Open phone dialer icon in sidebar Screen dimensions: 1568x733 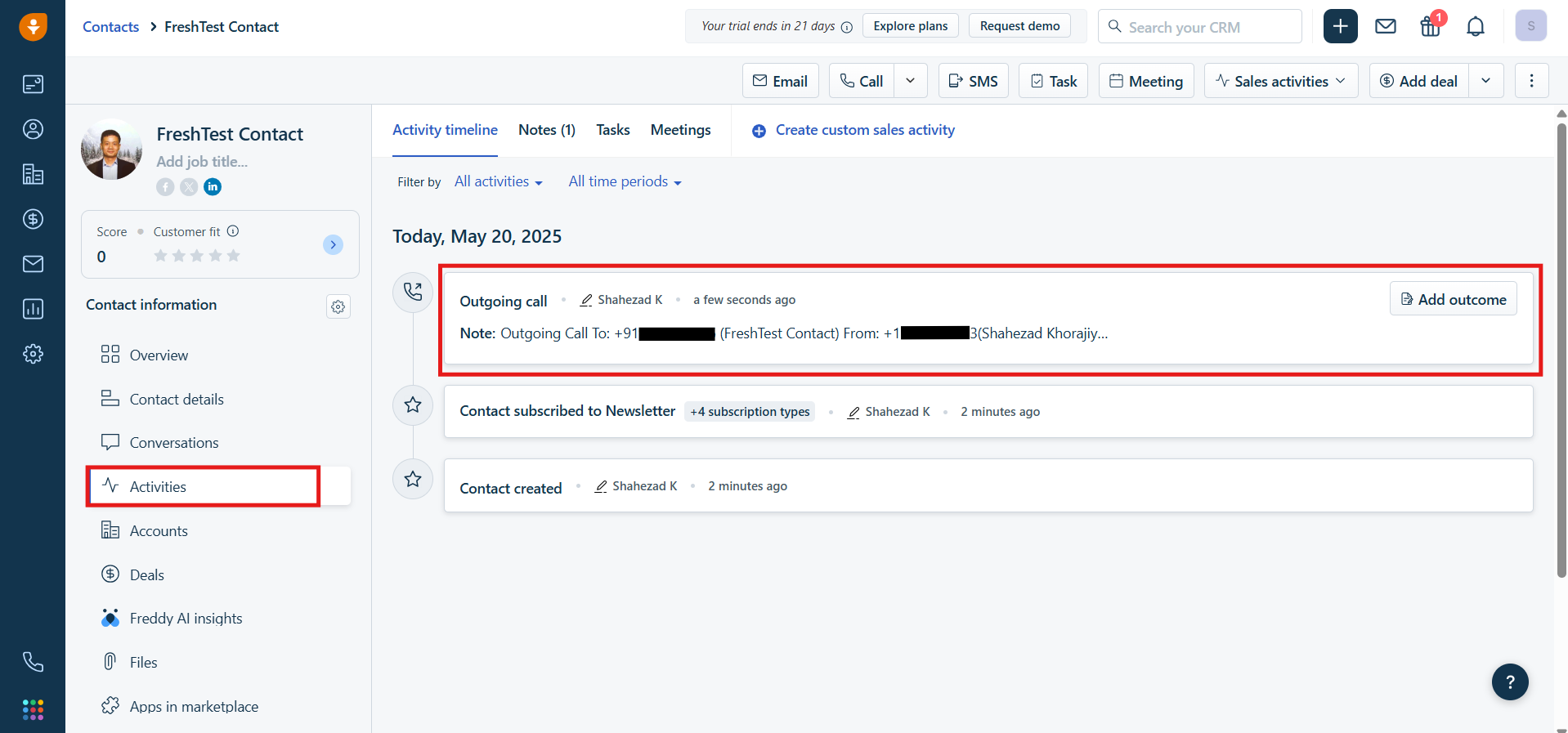pyautogui.click(x=33, y=662)
